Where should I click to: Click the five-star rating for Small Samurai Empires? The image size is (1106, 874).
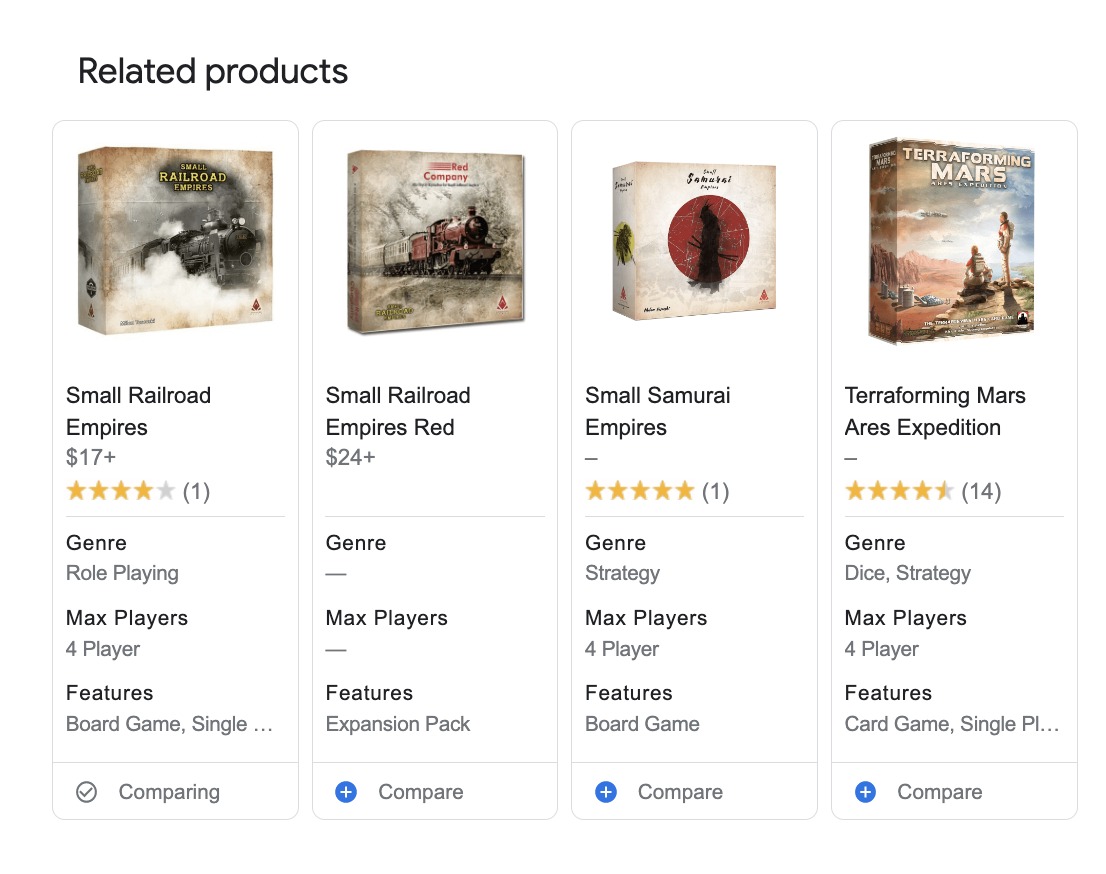[x=639, y=490]
